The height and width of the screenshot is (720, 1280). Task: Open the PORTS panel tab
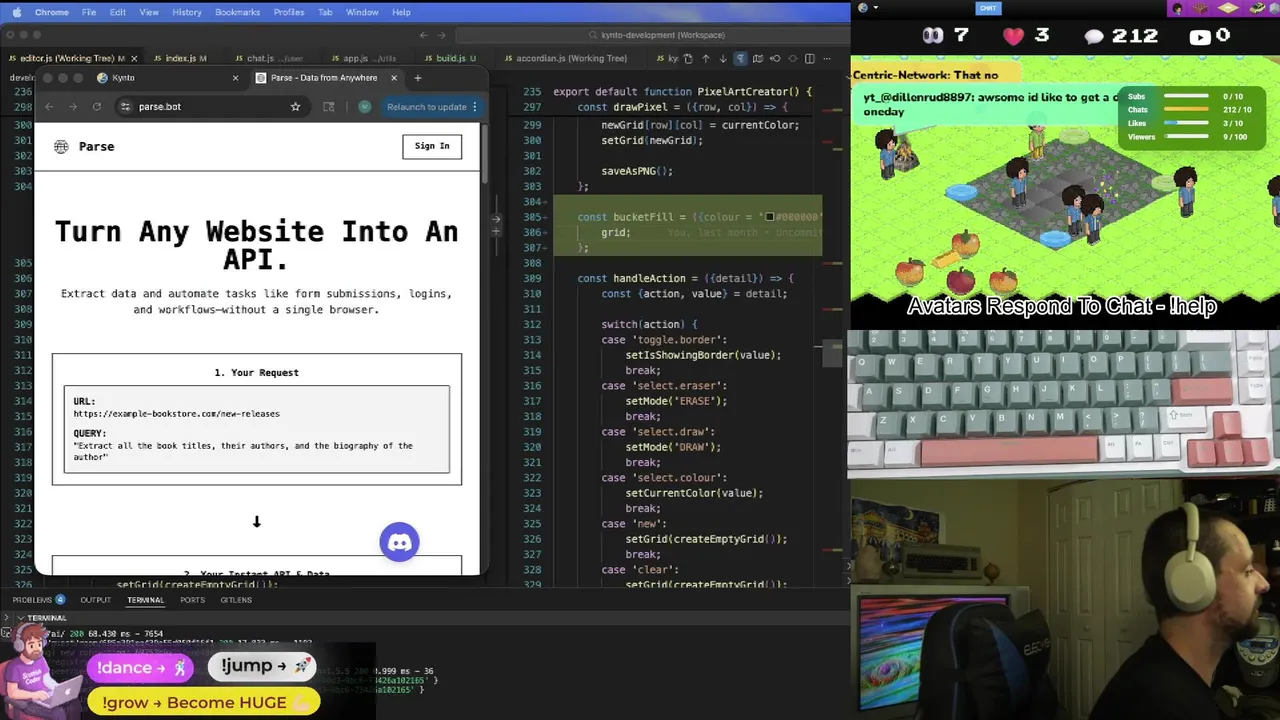click(192, 600)
